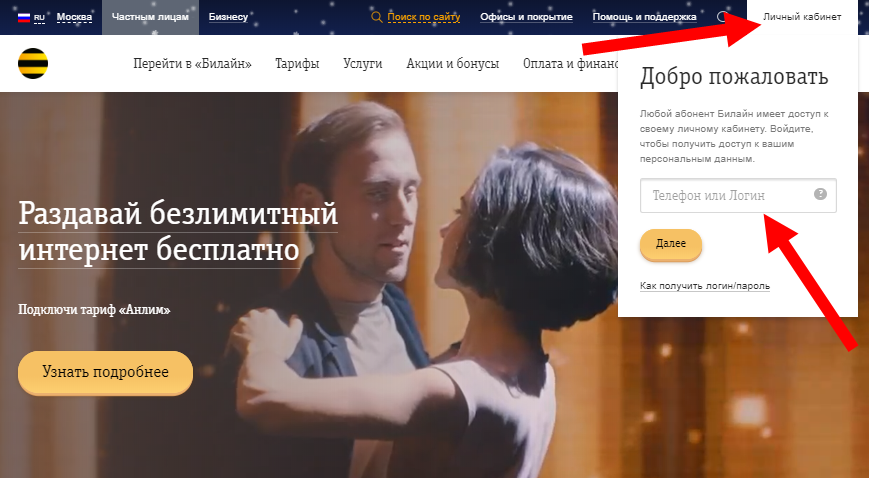Switch to the Бизнесу tab

pos(228,17)
